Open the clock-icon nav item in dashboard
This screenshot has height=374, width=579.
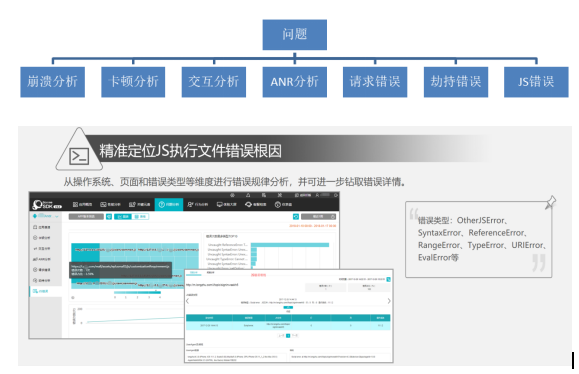click(x=283, y=204)
